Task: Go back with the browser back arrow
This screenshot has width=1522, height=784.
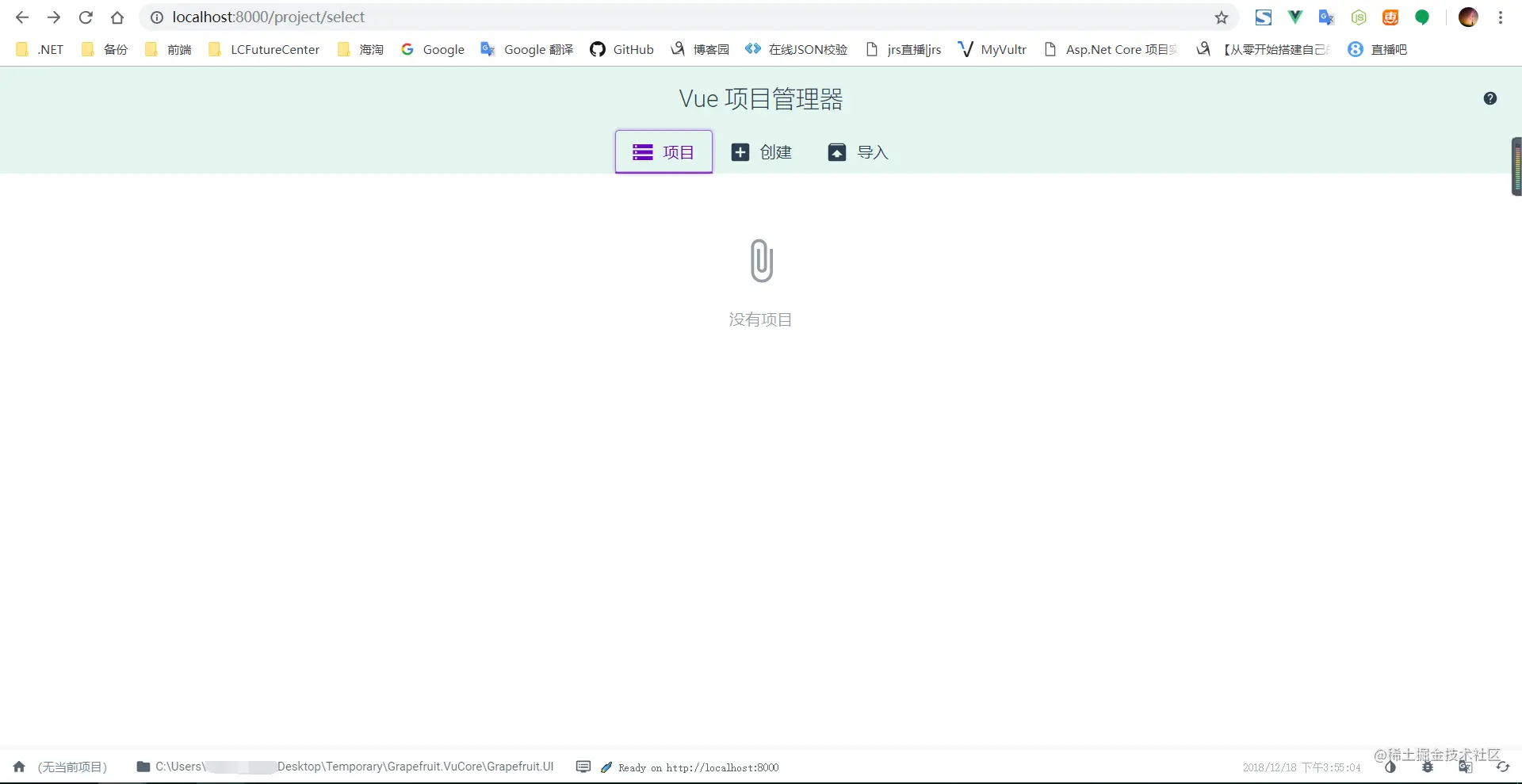Action: [x=22, y=17]
